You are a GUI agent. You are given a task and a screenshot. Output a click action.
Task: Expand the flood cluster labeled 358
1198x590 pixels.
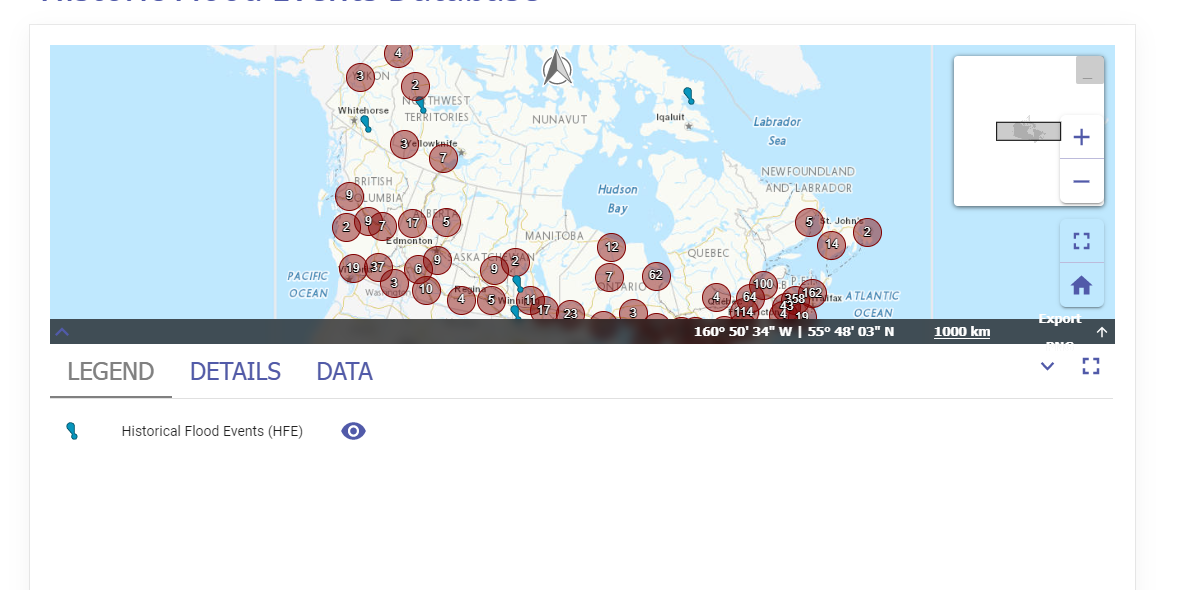coord(793,297)
